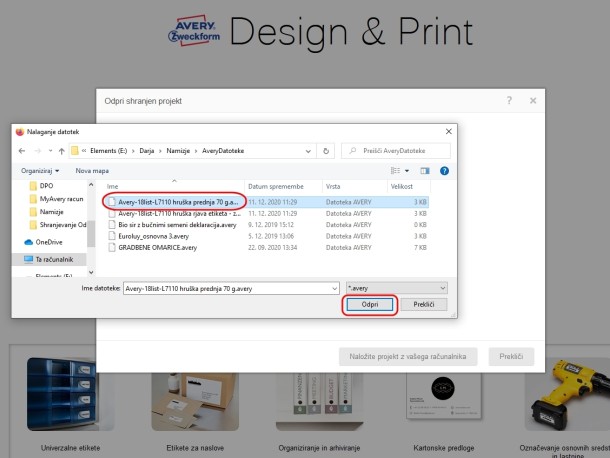Click AveryDatoteke in the address path

(x=223, y=151)
